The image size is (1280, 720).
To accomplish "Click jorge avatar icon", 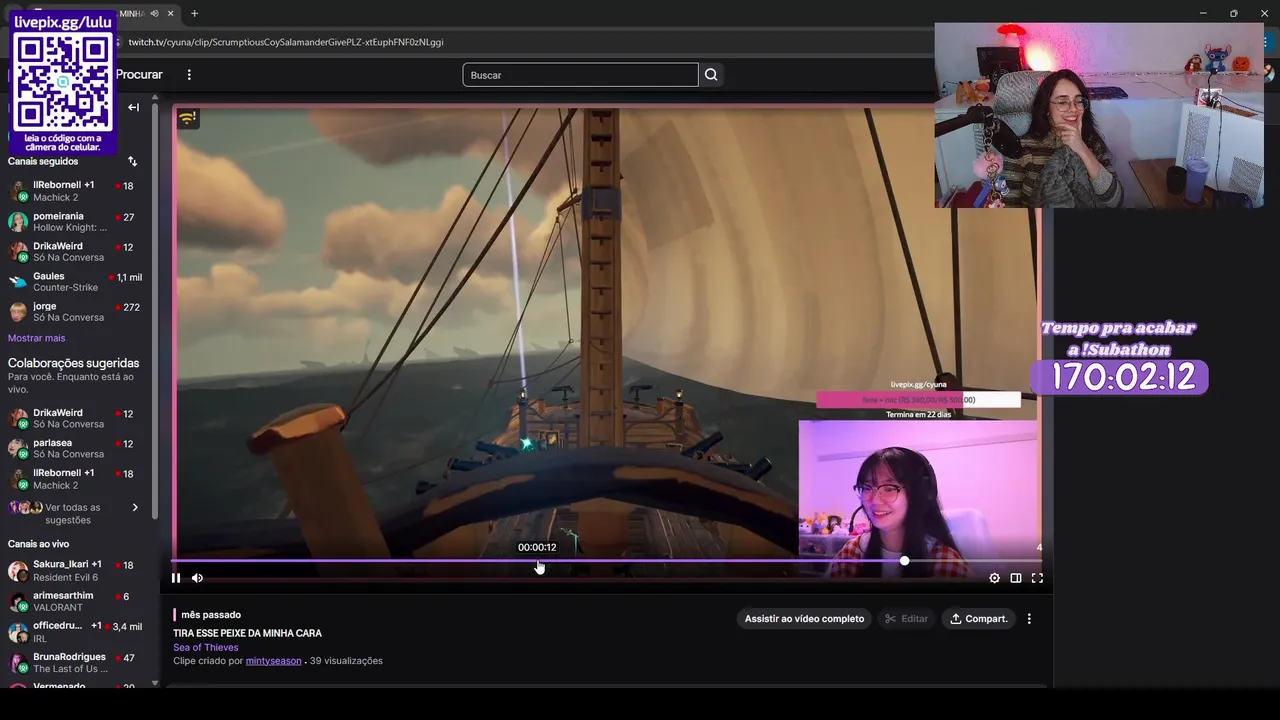I will (x=18, y=312).
